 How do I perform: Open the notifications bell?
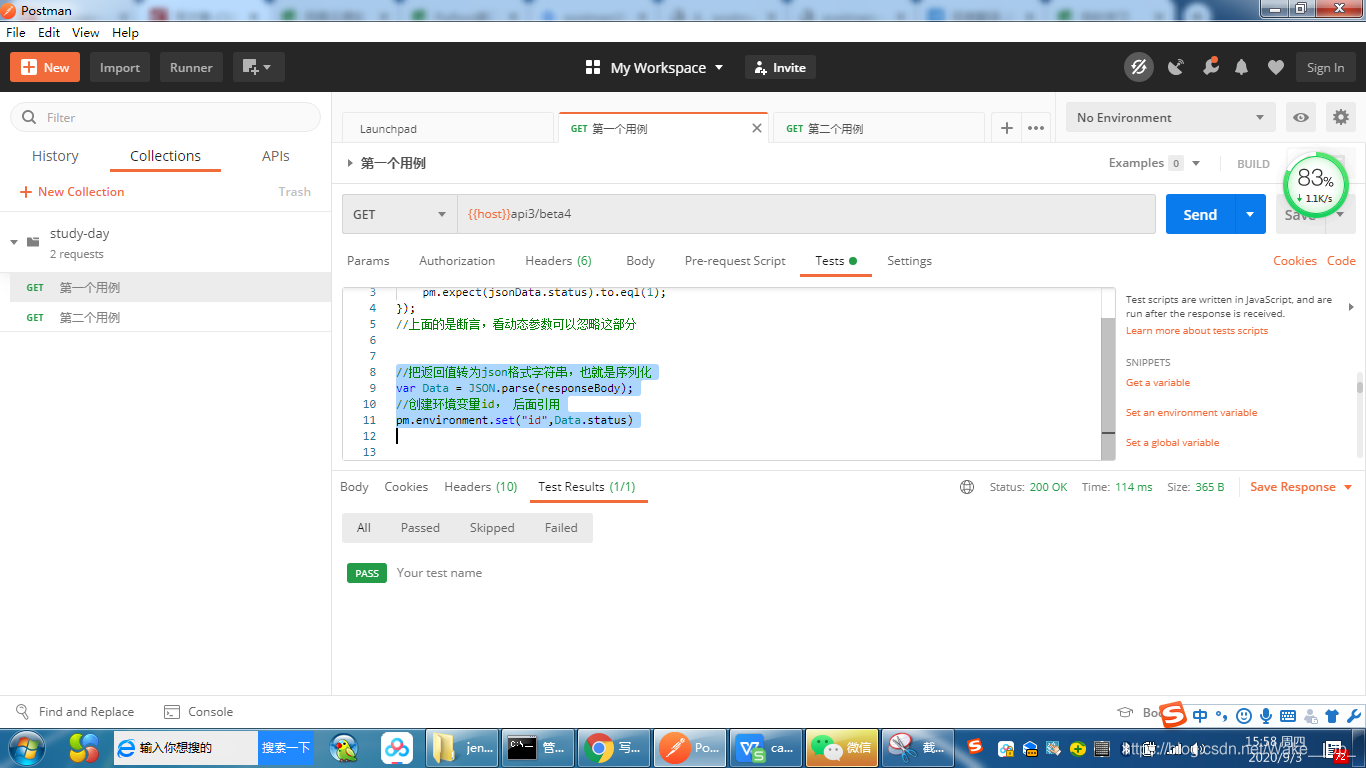pos(1242,67)
